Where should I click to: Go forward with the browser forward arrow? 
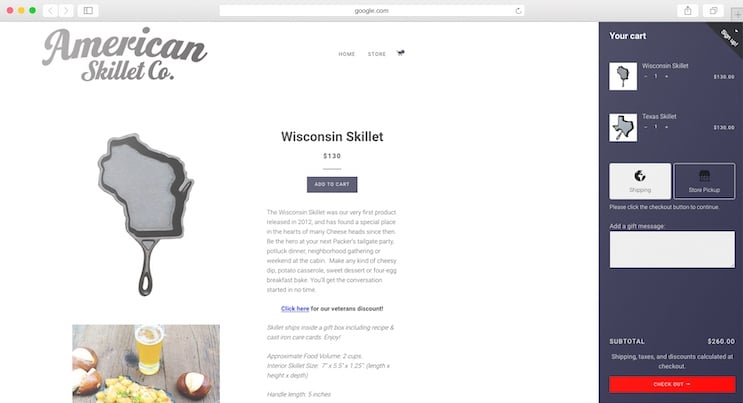(x=66, y=10)
